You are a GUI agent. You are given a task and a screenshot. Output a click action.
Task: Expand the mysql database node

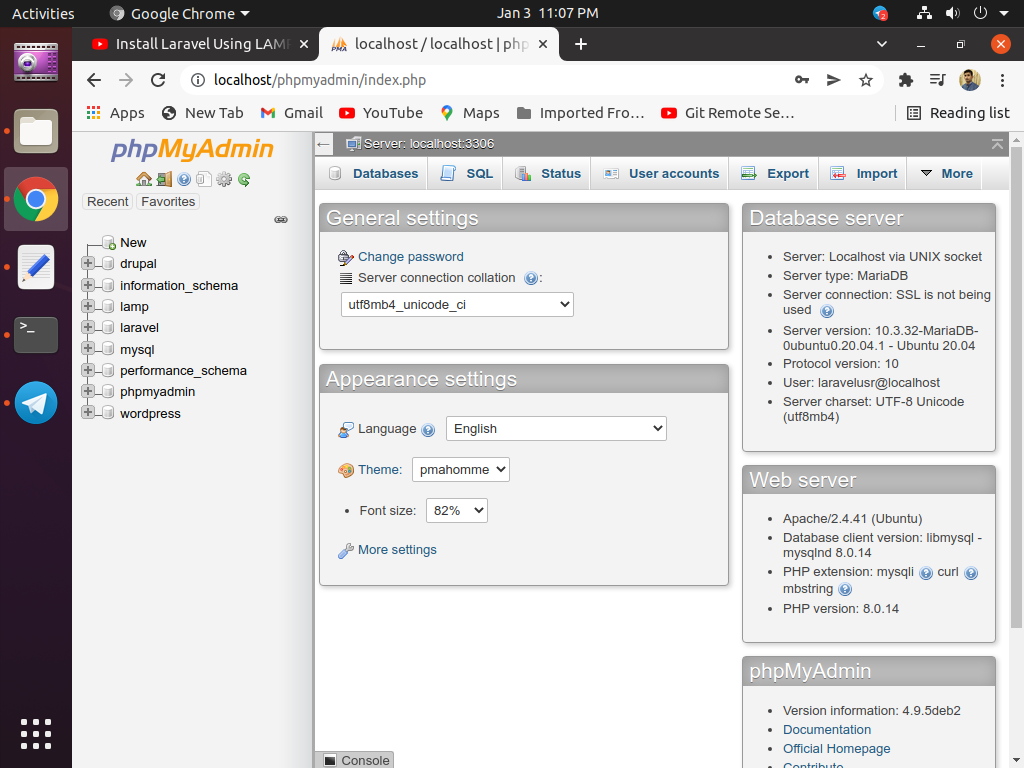pos(88,349)
